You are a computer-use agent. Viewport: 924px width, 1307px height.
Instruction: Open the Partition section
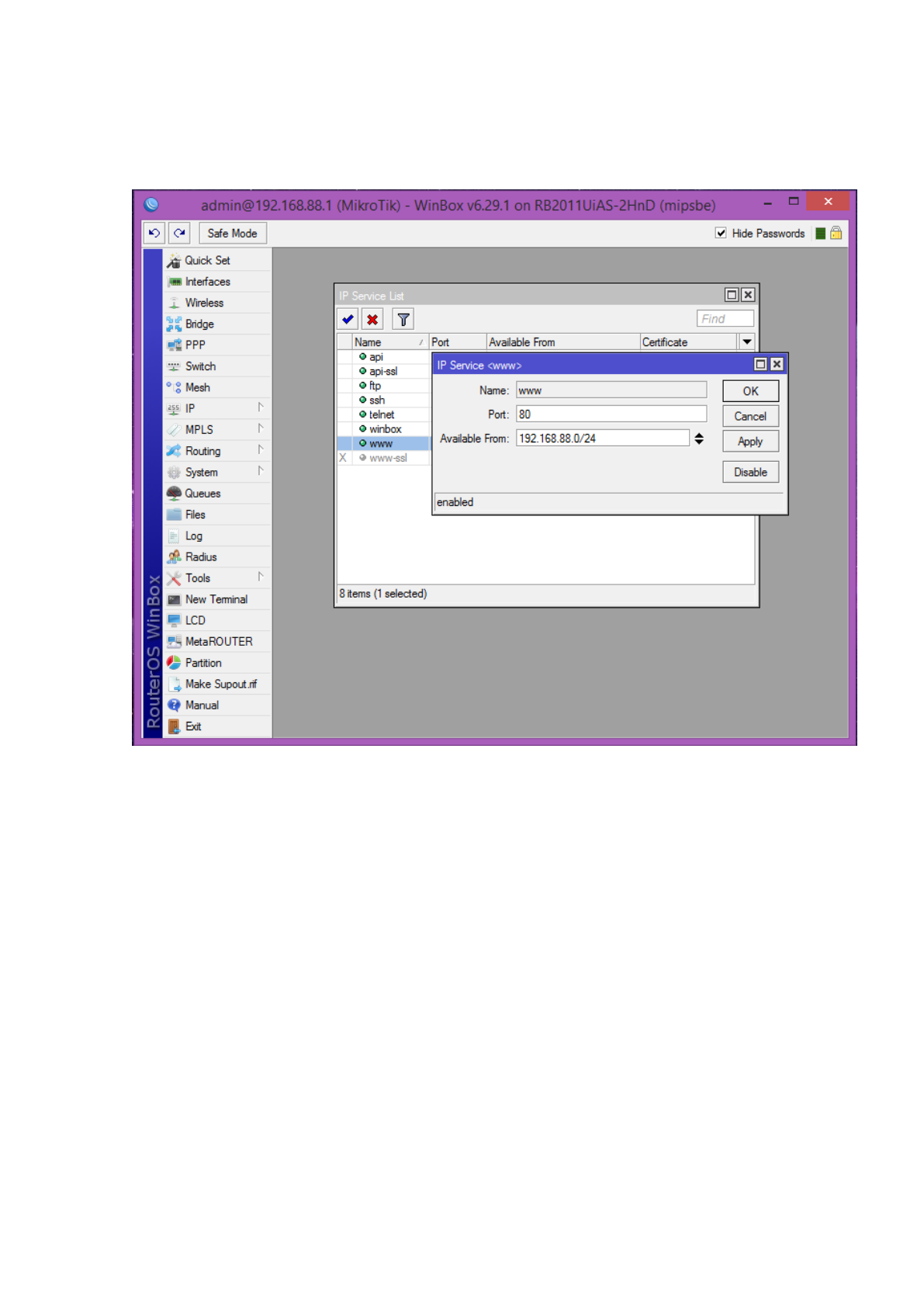[217, 663]
